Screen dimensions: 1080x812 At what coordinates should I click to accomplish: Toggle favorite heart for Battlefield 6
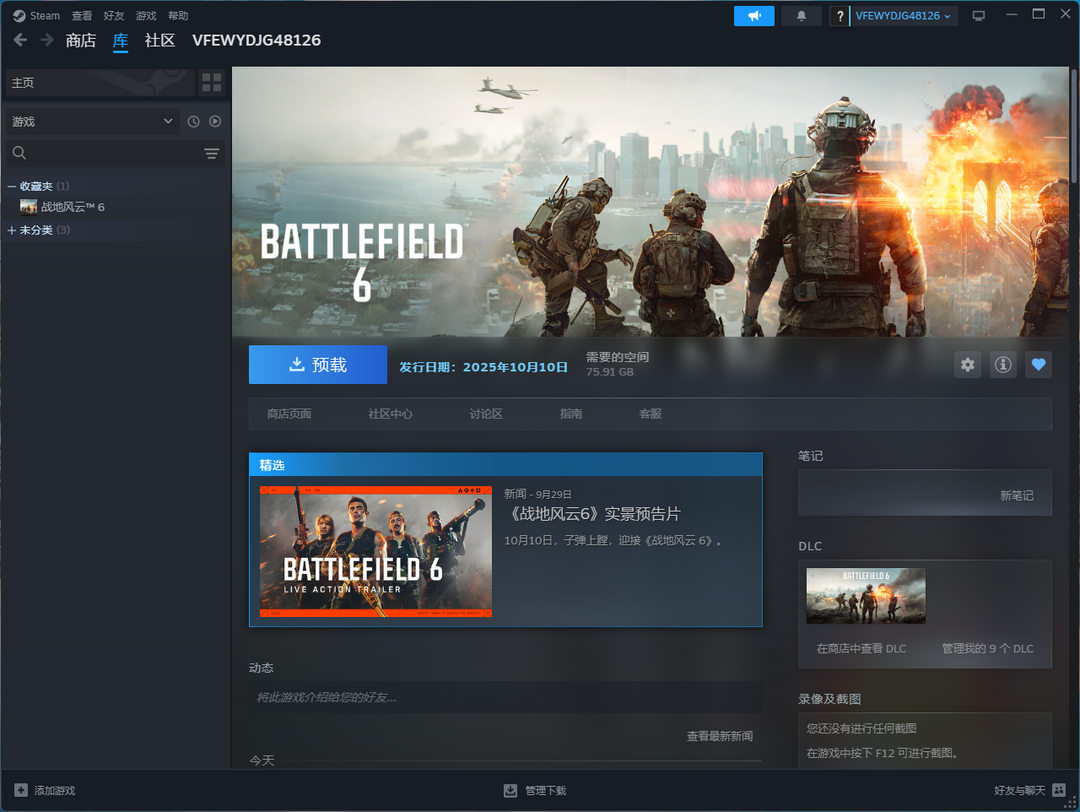[1038, 365]
